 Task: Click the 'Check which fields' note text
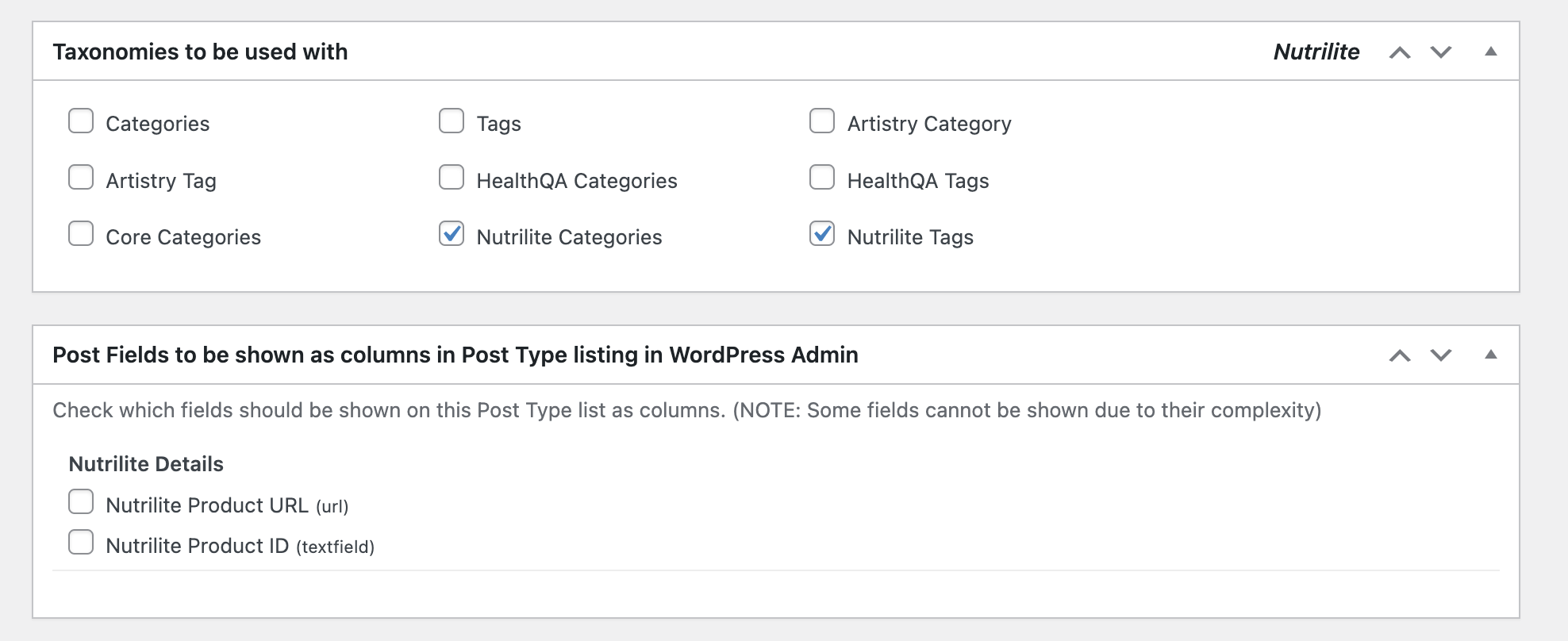pyautogui.click(x=687, y=410)
